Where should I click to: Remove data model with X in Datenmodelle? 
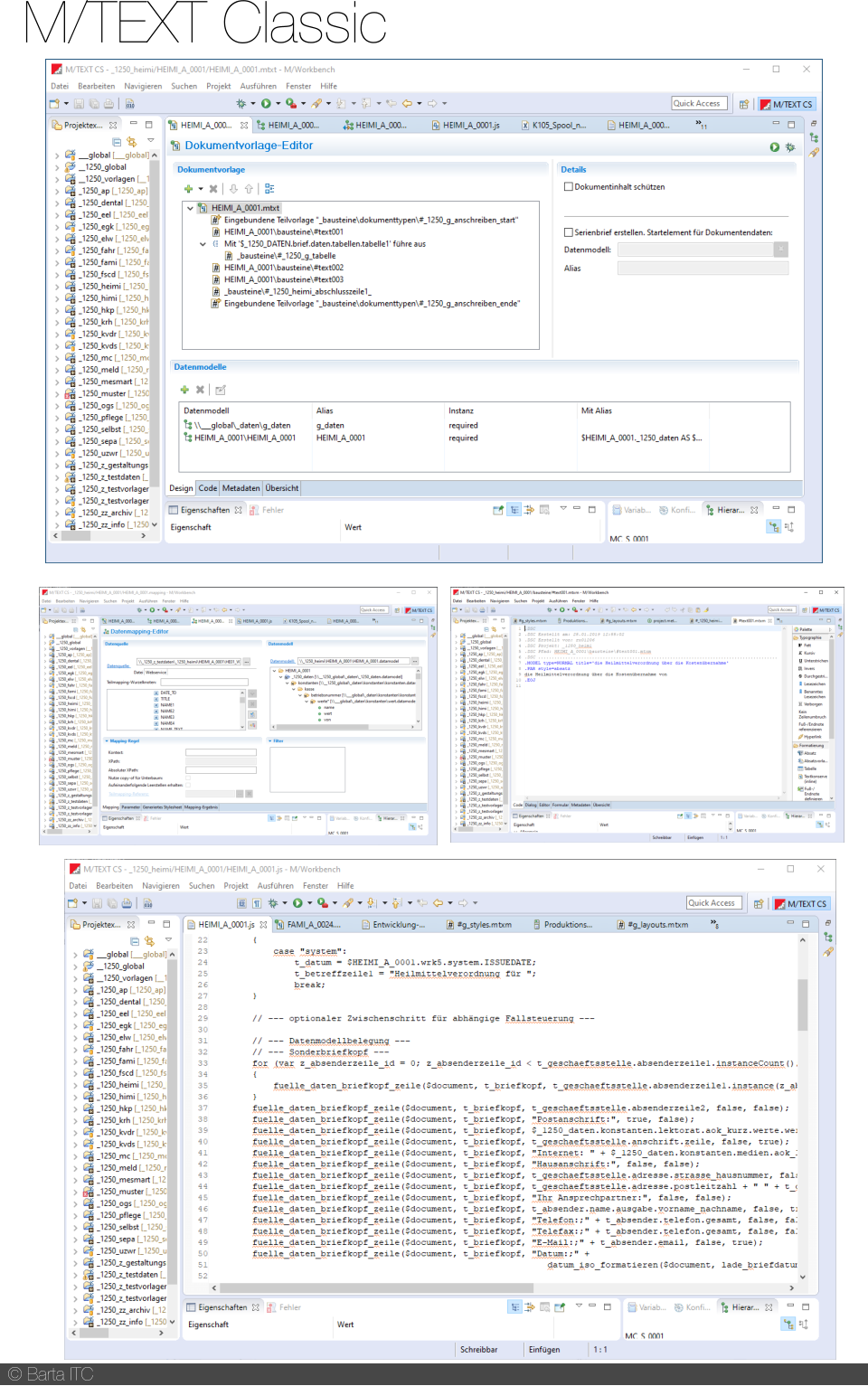pyautogui.click(x=201, y=390)
